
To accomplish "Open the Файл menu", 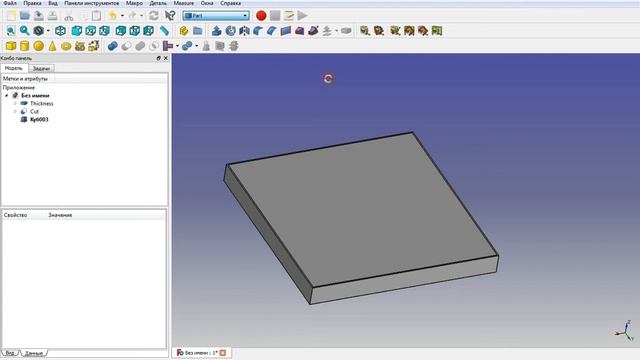I will pyautogui.click(x=10, y=3).
